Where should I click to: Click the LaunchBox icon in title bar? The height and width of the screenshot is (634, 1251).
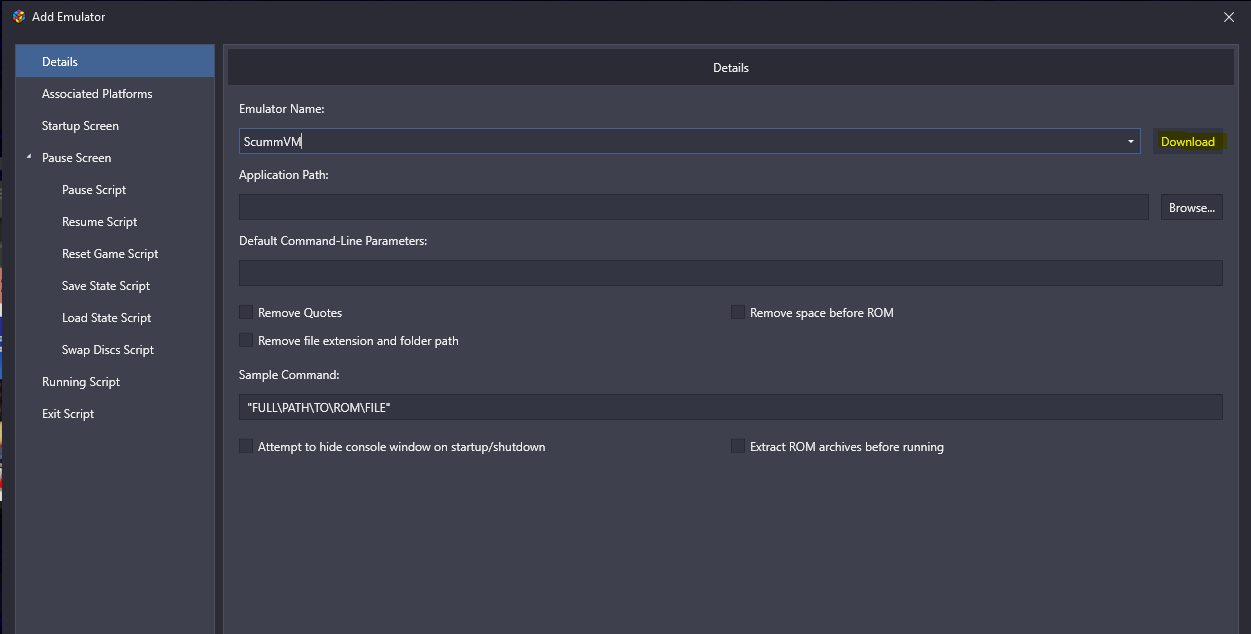pos(19,17)
